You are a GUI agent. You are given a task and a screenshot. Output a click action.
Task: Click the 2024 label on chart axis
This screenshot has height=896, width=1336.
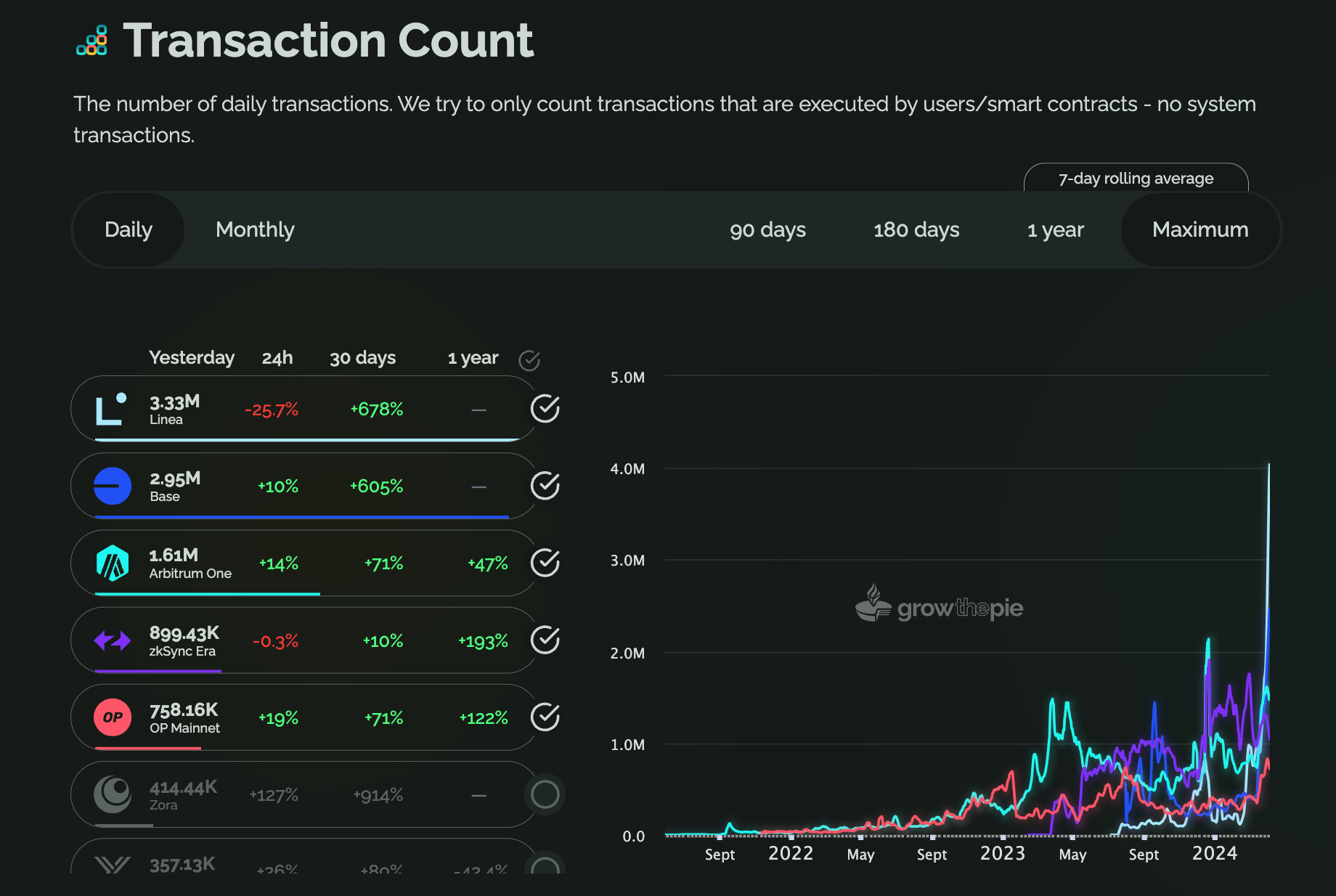tap(1215, 853)
